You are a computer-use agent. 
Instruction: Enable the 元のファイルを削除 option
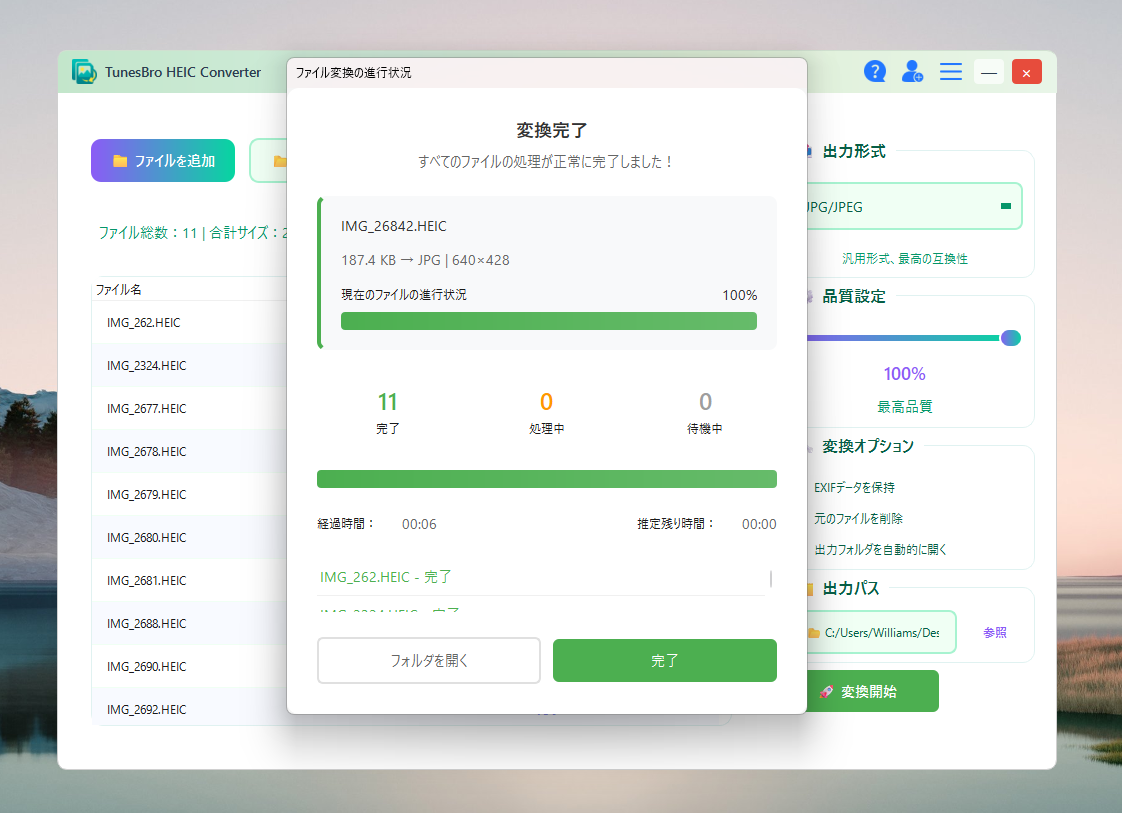[858, 519]
